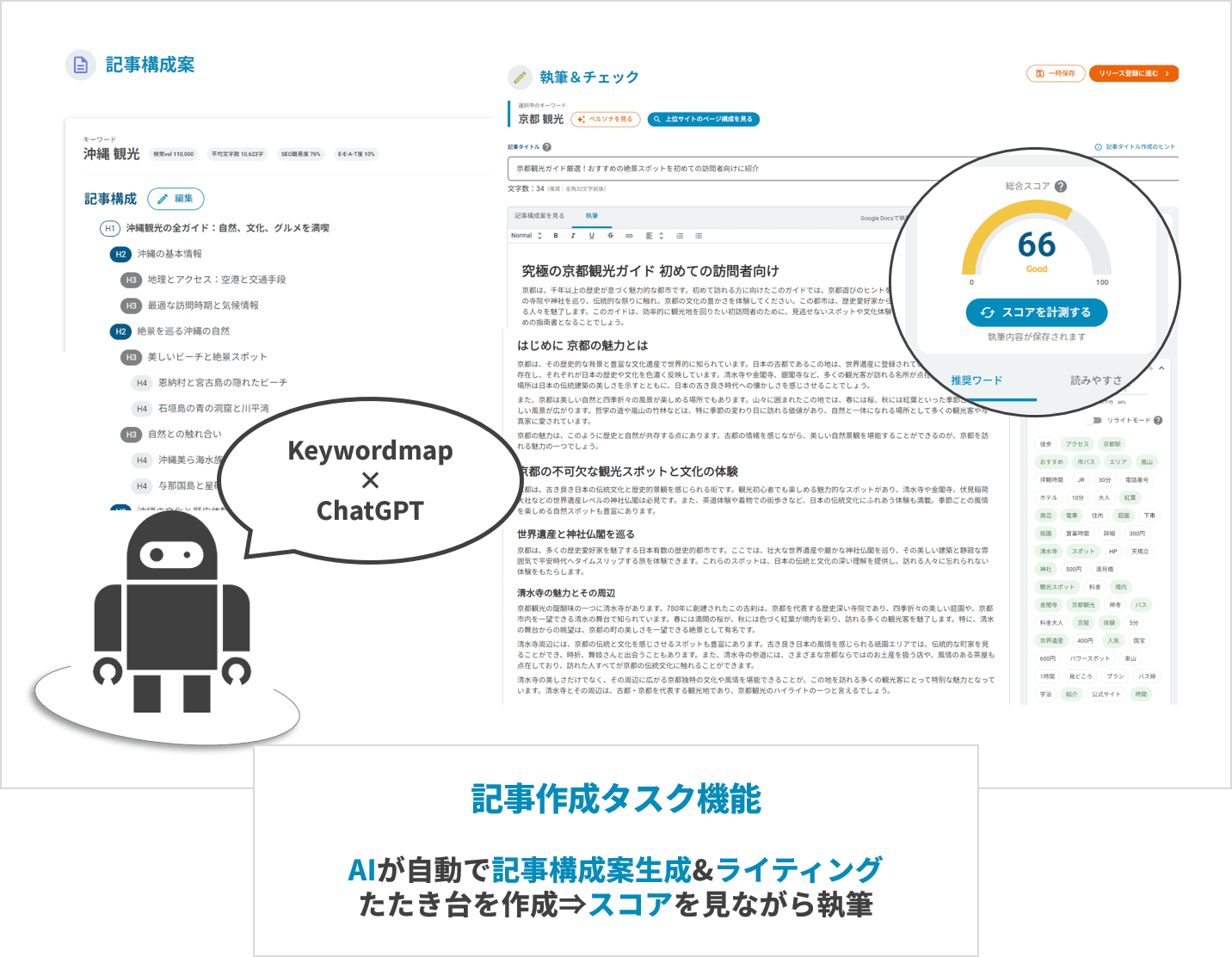1232x957 pixels.
Task: Click heading 世界遺産と神社仏閣を巡る
Action: click(576, 534)
